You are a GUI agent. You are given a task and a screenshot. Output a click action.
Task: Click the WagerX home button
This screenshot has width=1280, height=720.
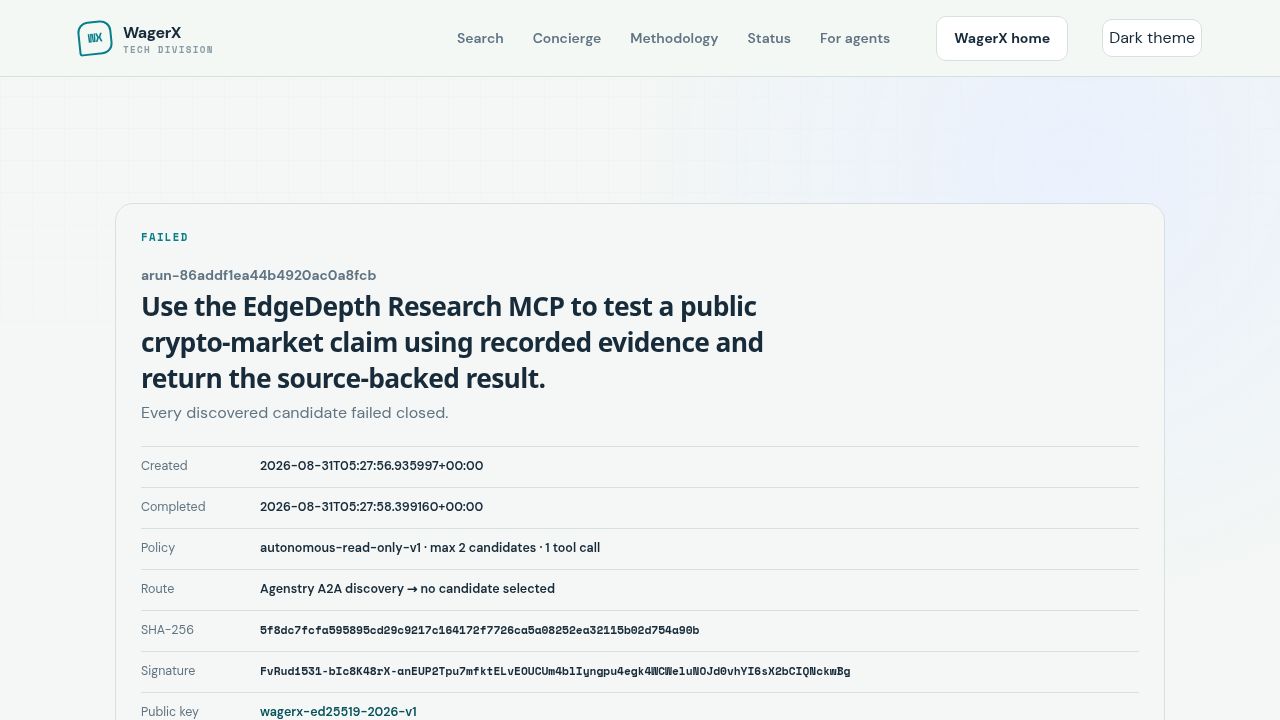(x=1002, y=38)
